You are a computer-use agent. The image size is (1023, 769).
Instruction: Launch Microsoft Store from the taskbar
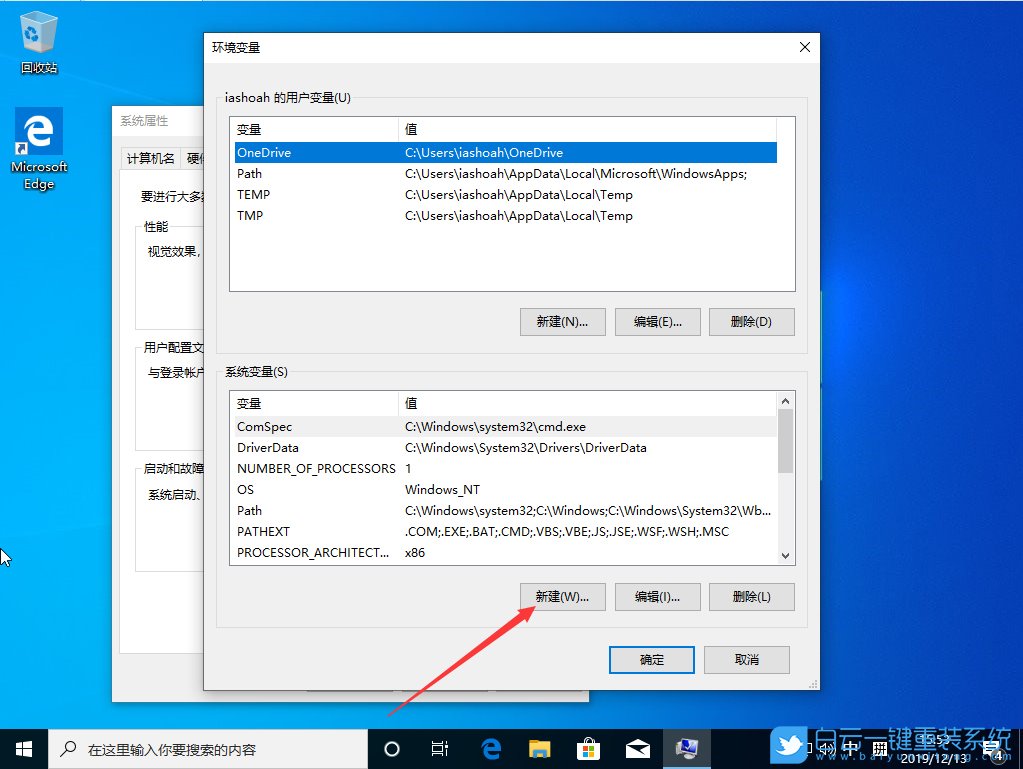pos(589,748)
